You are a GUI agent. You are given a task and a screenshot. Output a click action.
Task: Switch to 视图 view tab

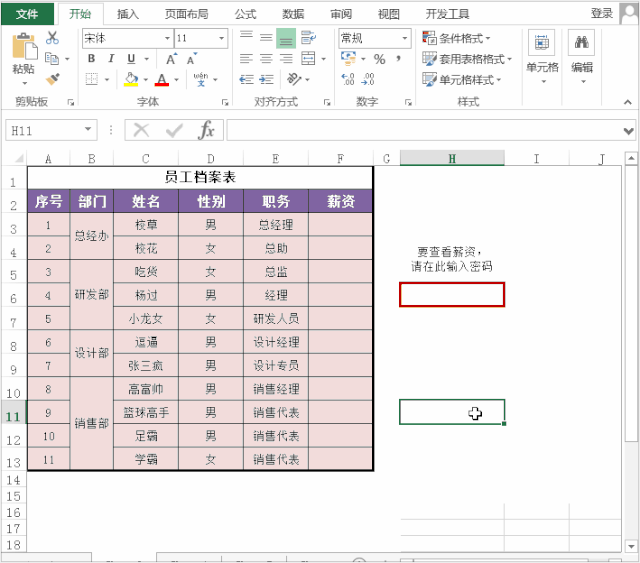coord(389,14)
